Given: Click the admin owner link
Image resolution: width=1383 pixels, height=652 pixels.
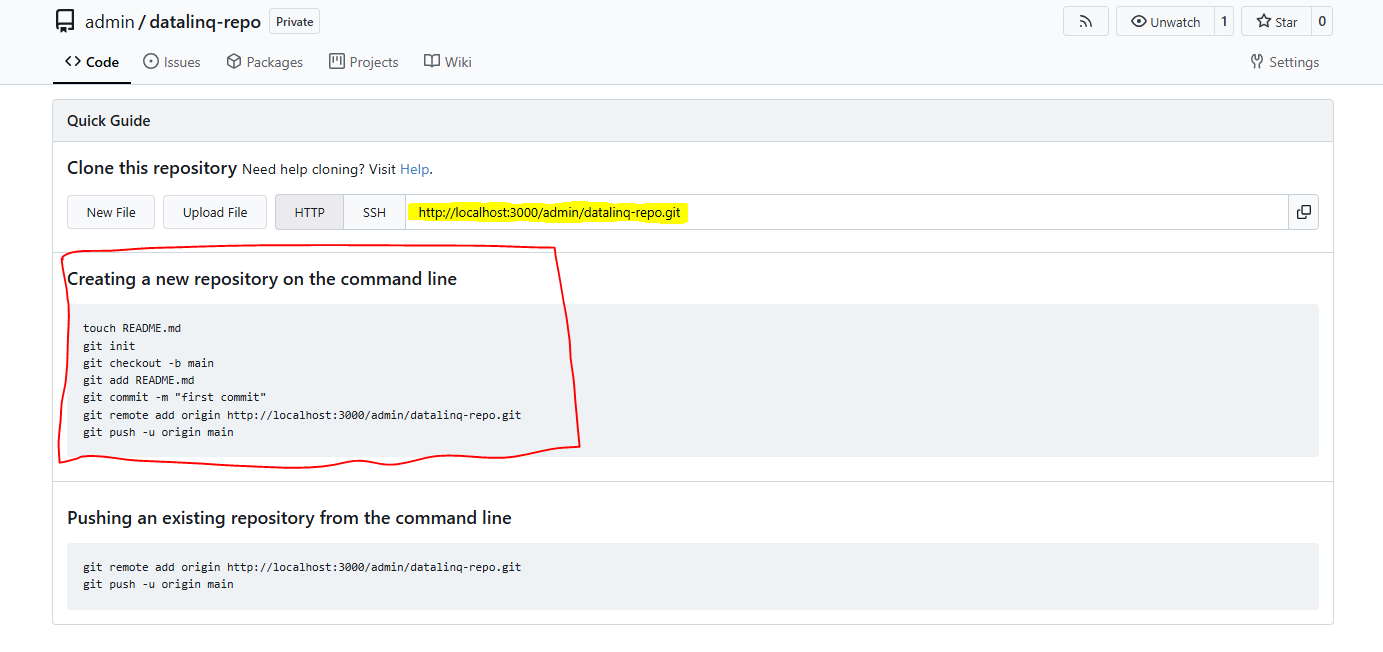Looking at the screenshot, I should pos(110,21).
